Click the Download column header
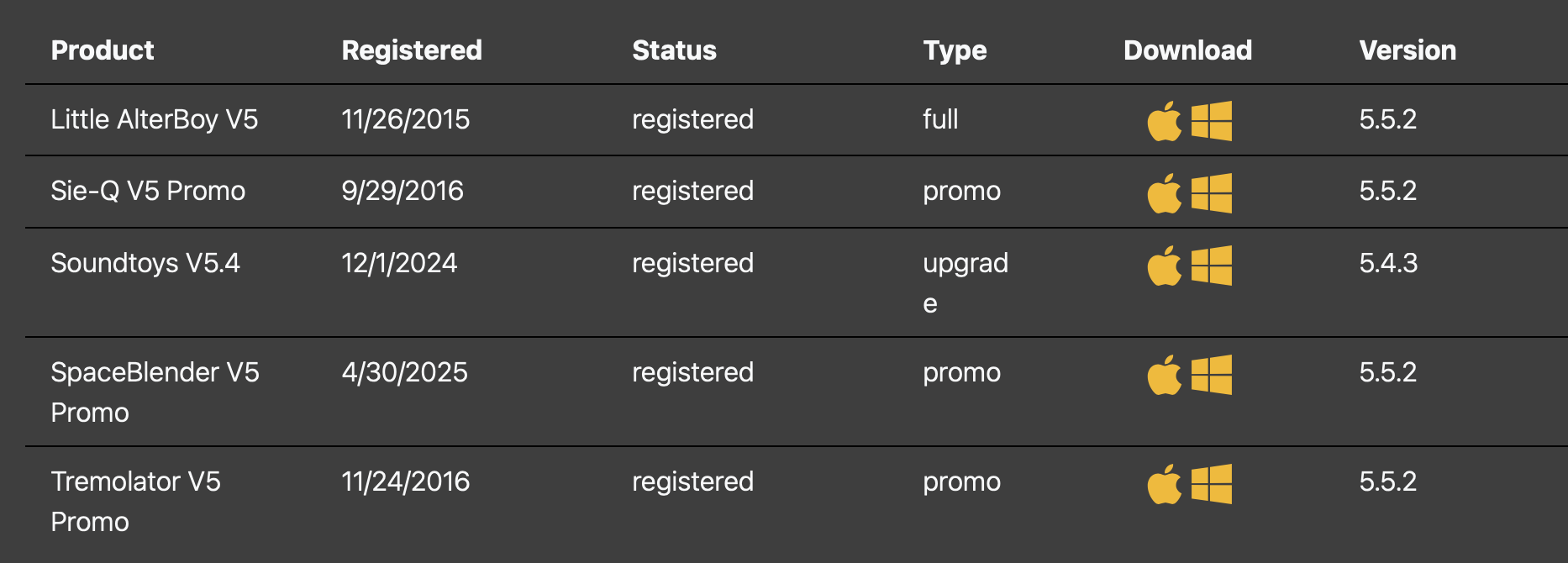Screen dimensions: 1568x563 tap(1187, 50)
